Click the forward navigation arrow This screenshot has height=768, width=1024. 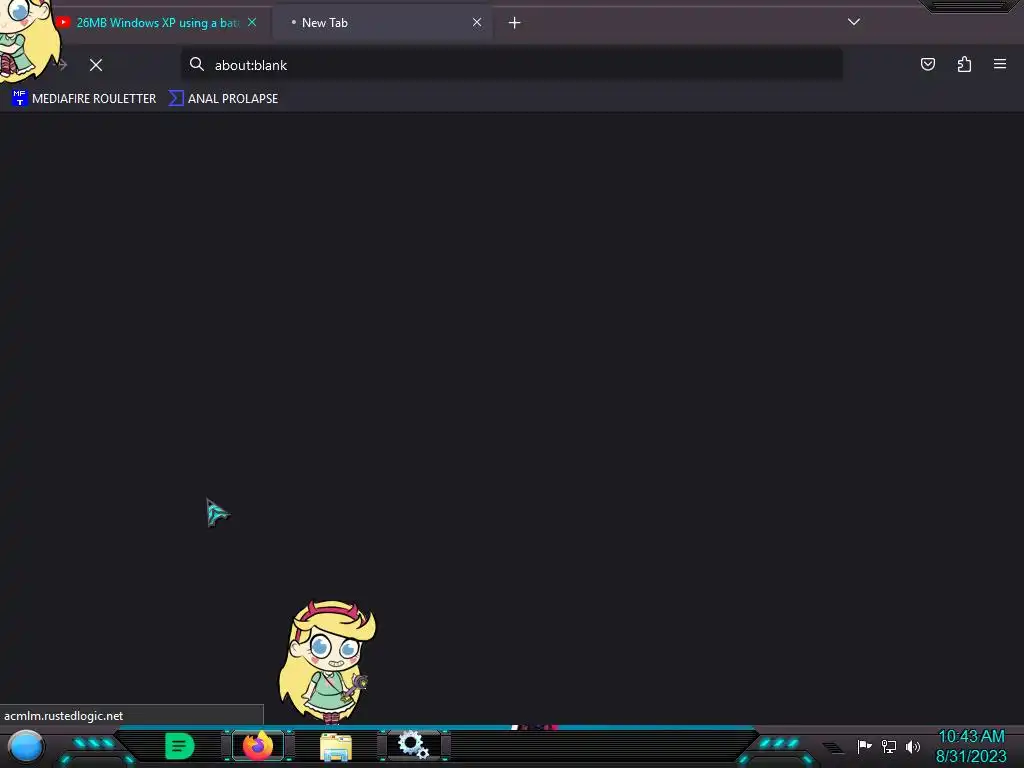click(x=61, y=64)
